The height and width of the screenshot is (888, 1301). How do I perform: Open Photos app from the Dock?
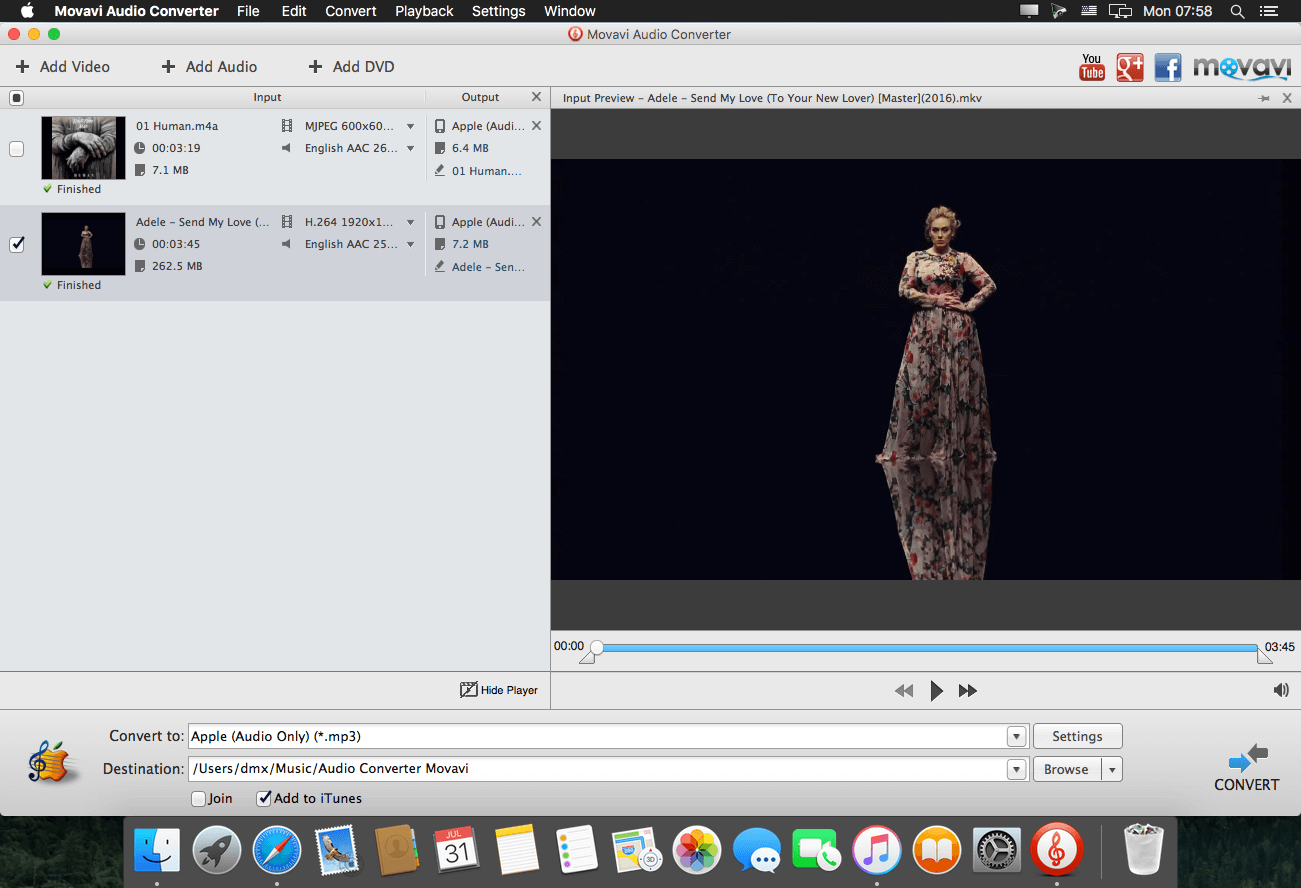coord(697,851)
